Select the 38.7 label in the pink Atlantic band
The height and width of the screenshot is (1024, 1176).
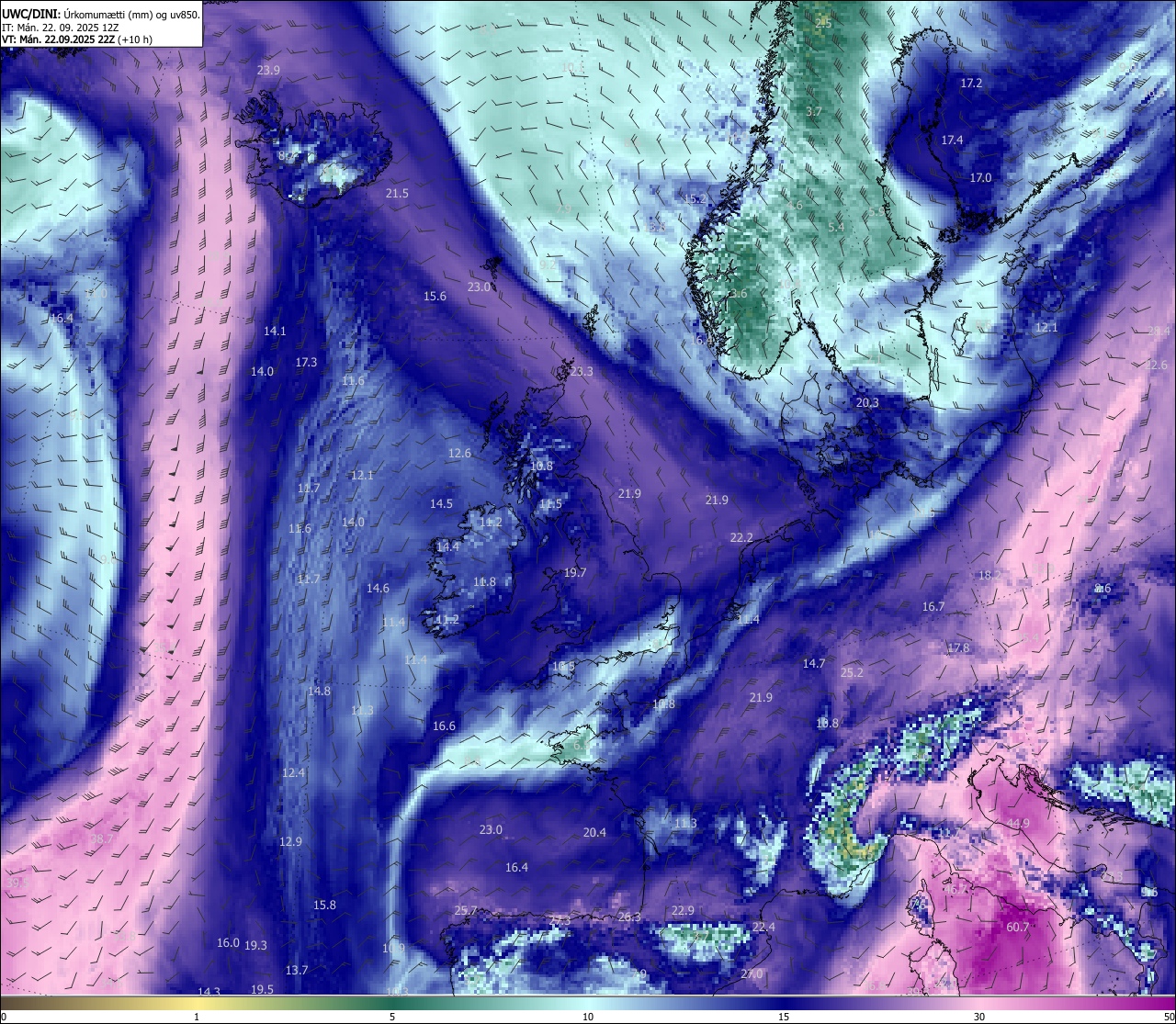point(101,838)
